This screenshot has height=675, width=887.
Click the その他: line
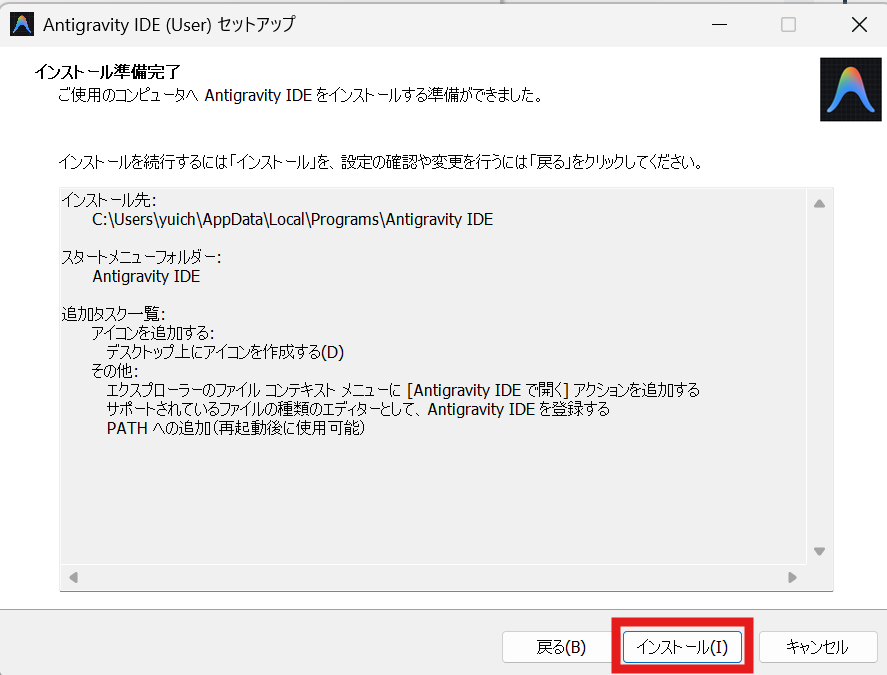click(x=114, y=371)
